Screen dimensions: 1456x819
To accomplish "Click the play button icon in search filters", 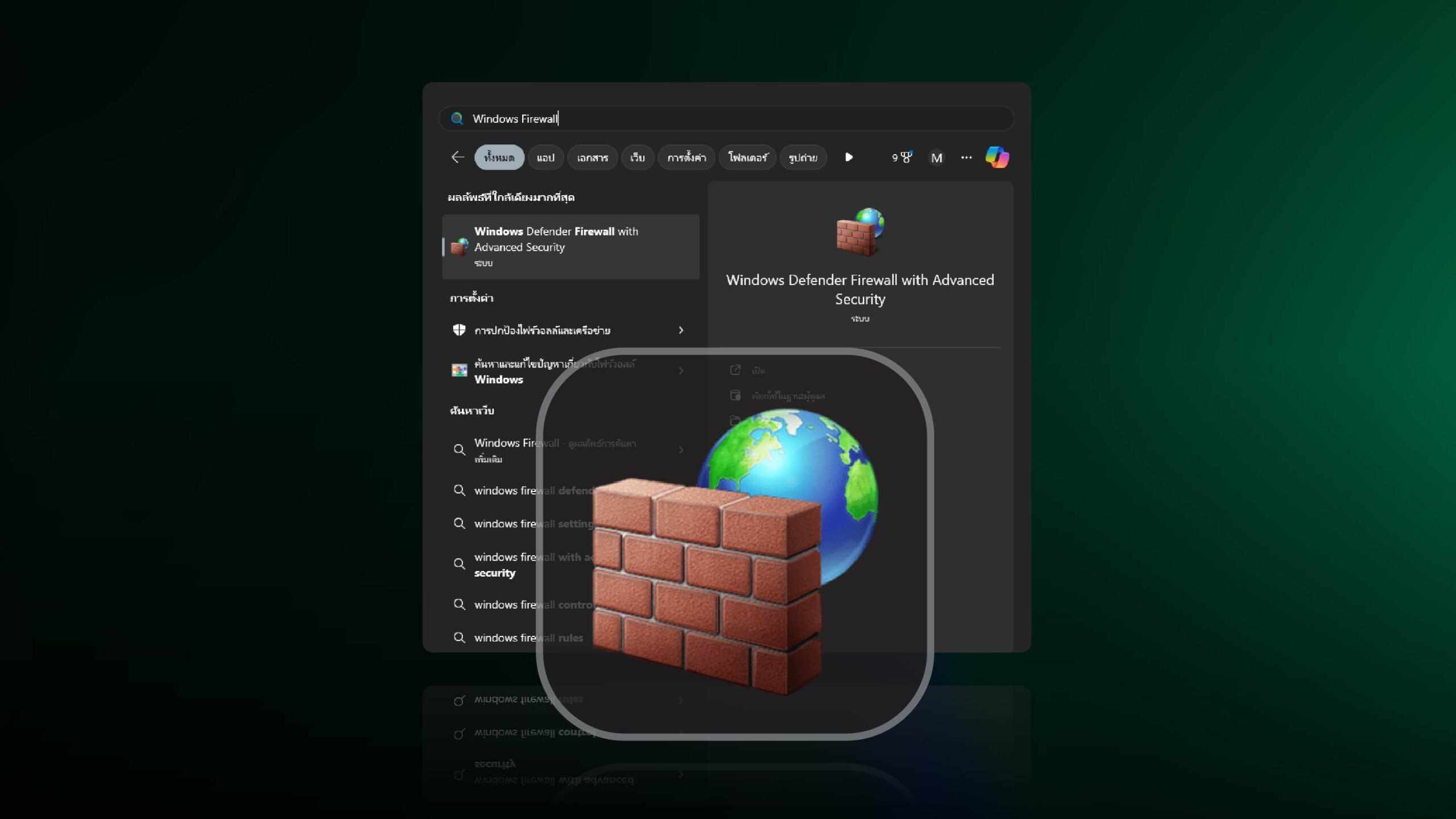I will point(848,158).
